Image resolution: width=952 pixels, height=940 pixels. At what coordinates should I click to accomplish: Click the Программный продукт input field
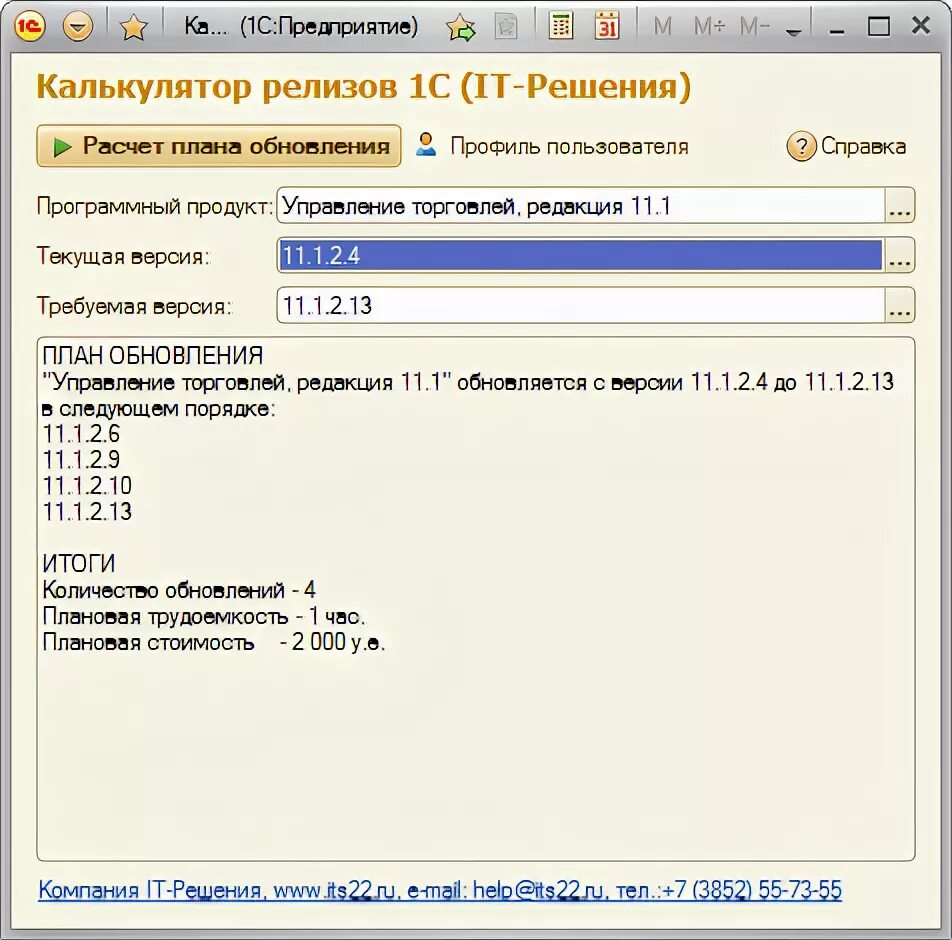click(580, 206)
